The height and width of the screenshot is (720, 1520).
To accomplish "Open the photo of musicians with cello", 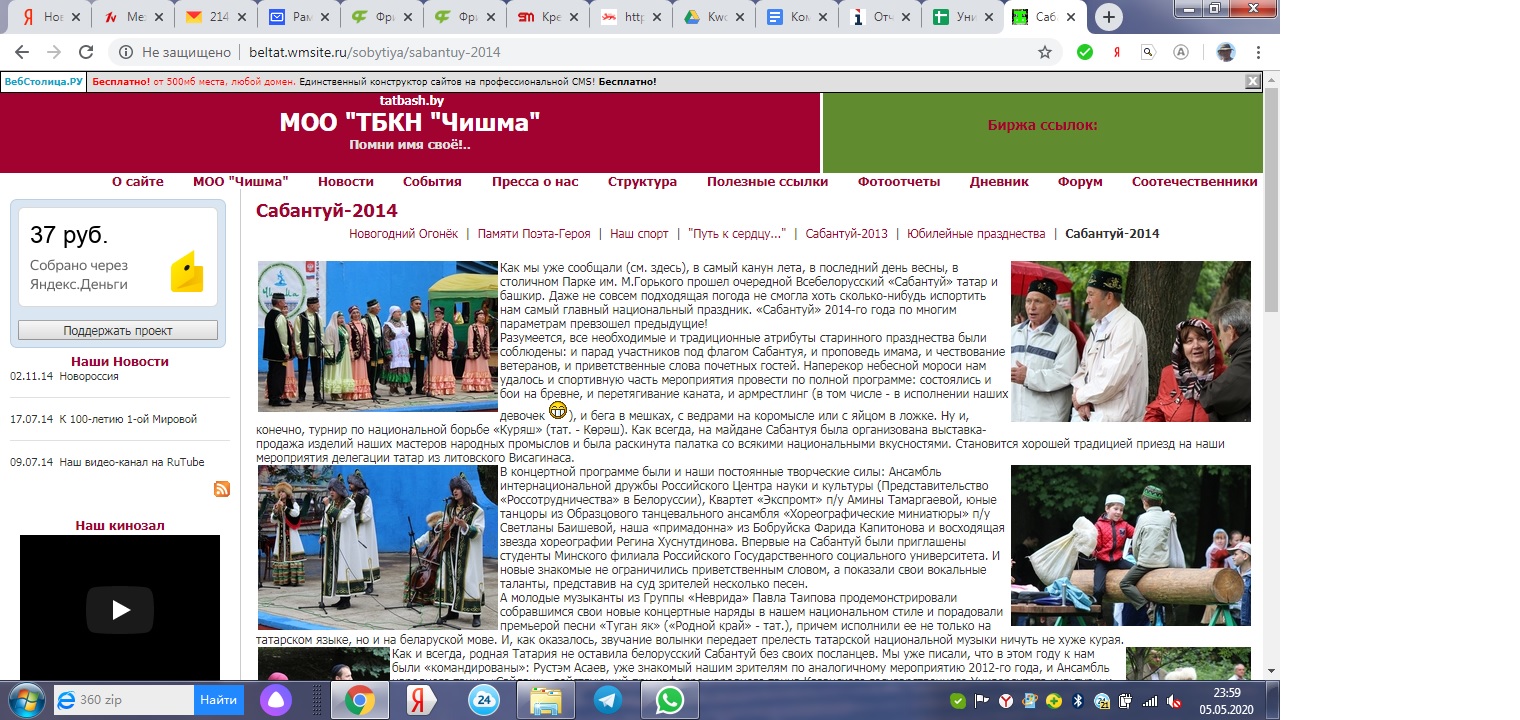I will [378, 547].
